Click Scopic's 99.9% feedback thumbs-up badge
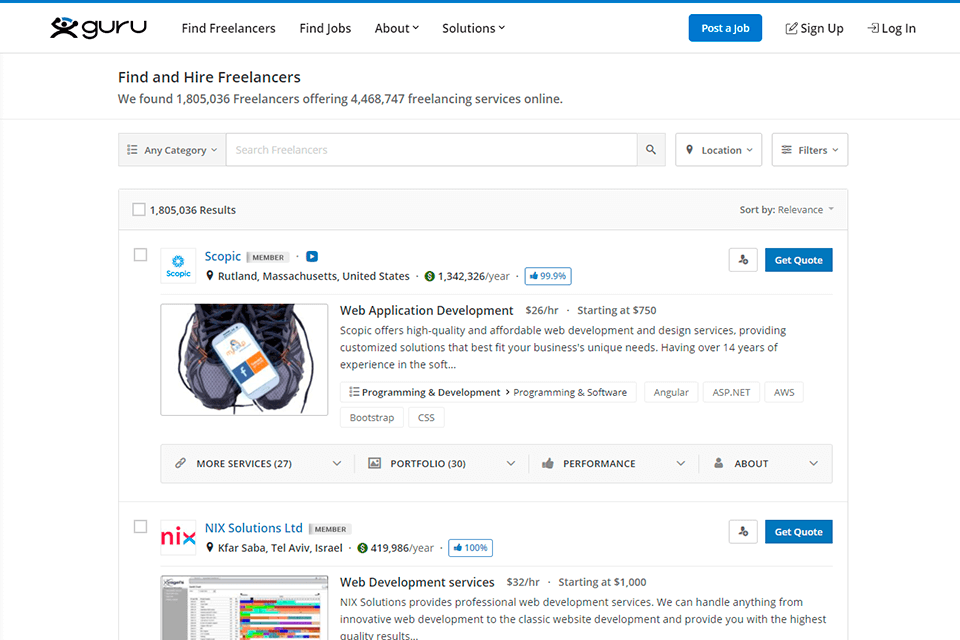Image resolution: width=960 pixels, height=640 pixels. (548, 276)
